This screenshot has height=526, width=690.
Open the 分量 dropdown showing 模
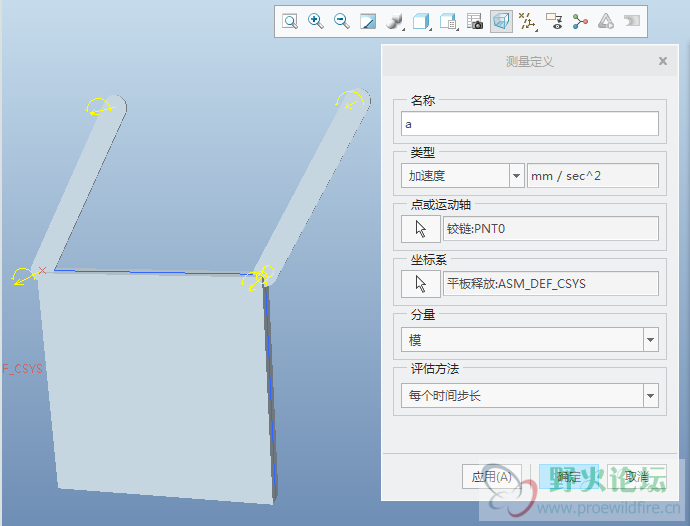[x=529, y=339]
